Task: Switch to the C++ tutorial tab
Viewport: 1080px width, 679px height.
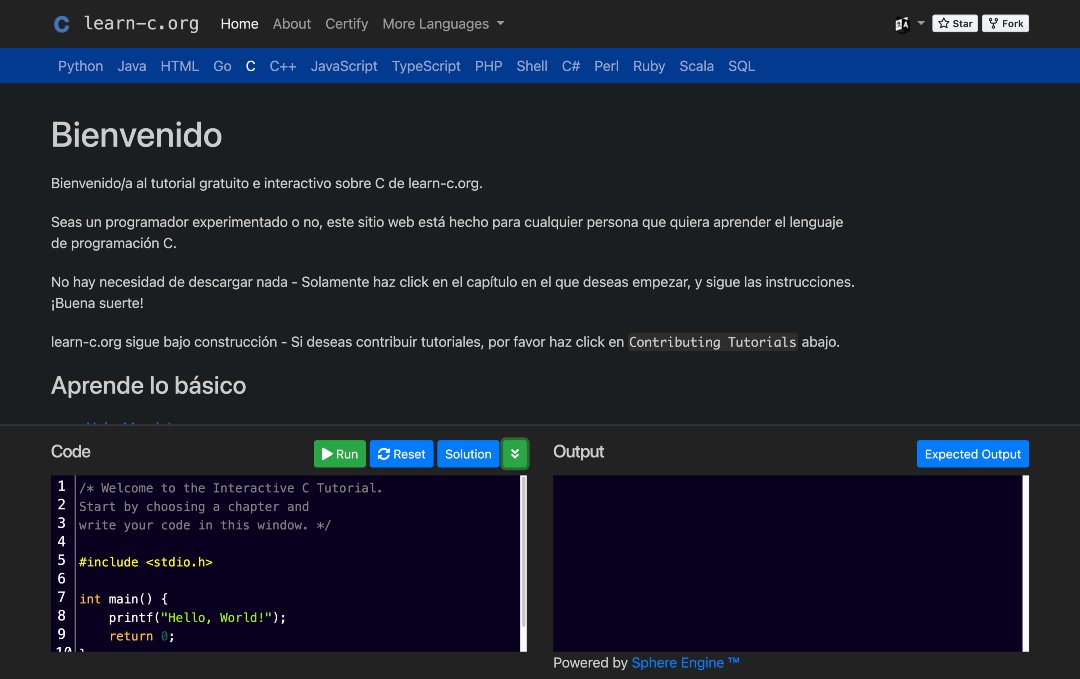Action: [281, 66]
